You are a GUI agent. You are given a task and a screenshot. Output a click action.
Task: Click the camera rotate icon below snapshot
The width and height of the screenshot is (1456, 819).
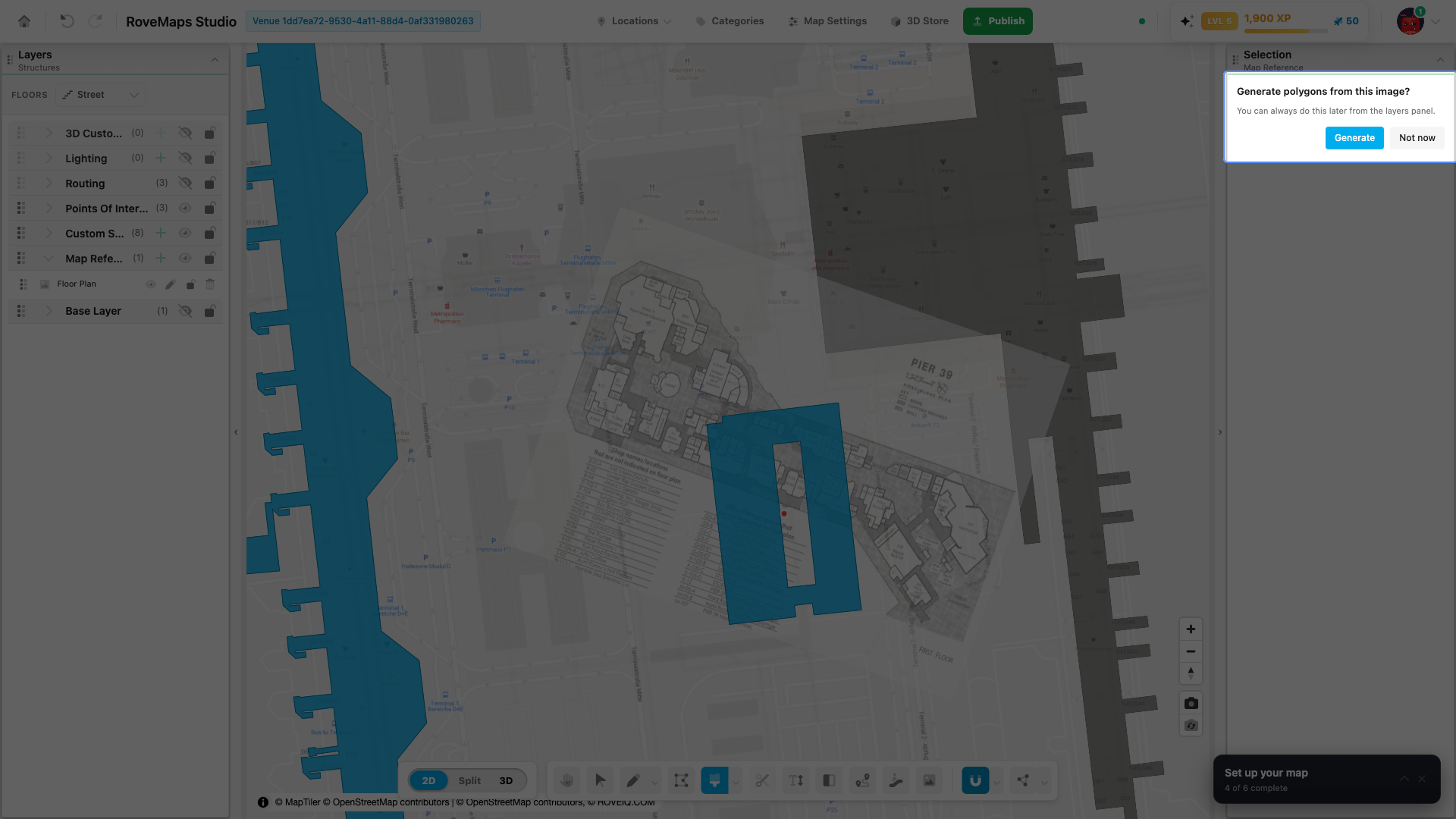point(1191,726)
